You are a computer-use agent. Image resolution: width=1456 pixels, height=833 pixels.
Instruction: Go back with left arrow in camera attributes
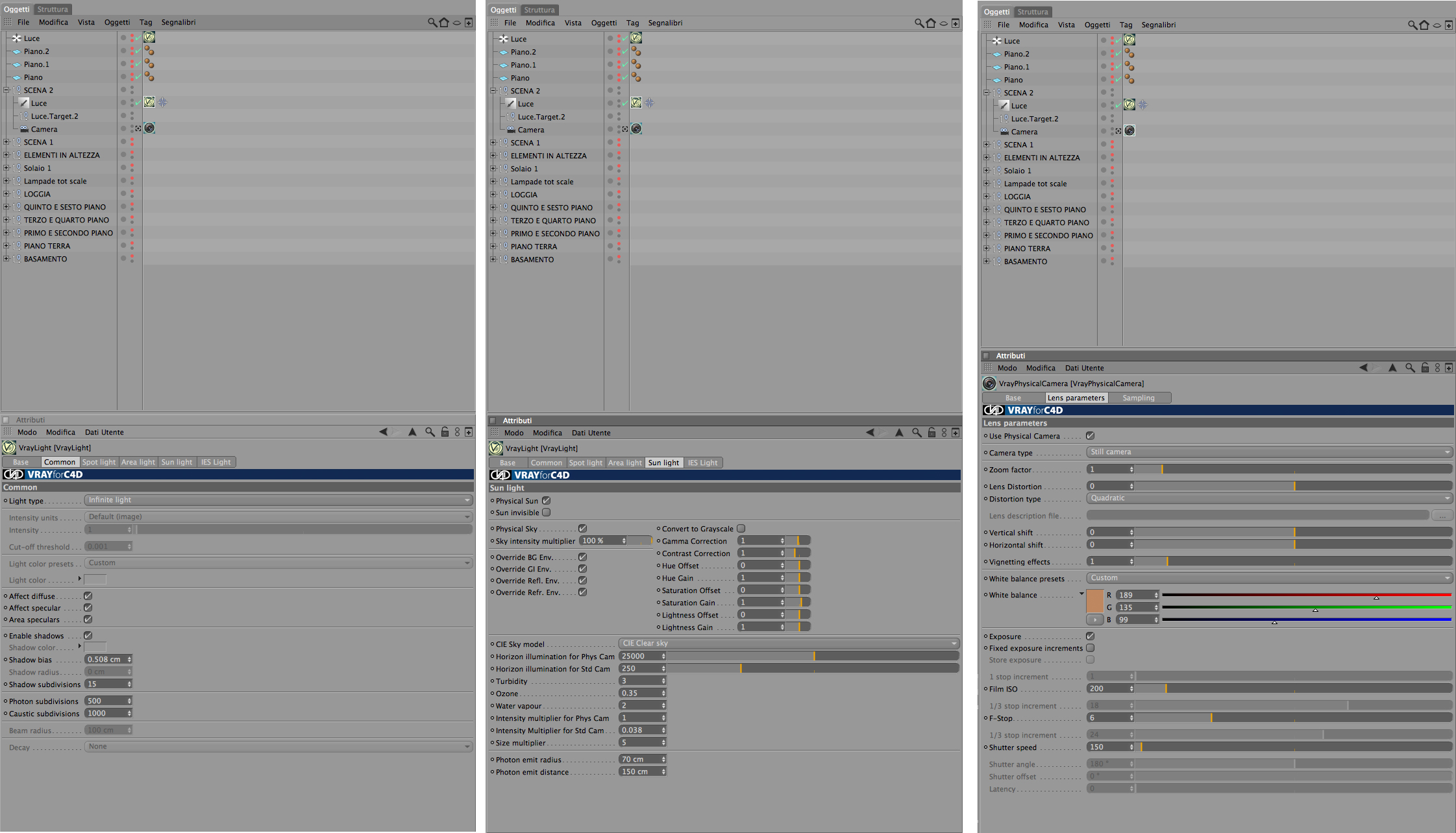(1363, 368)
